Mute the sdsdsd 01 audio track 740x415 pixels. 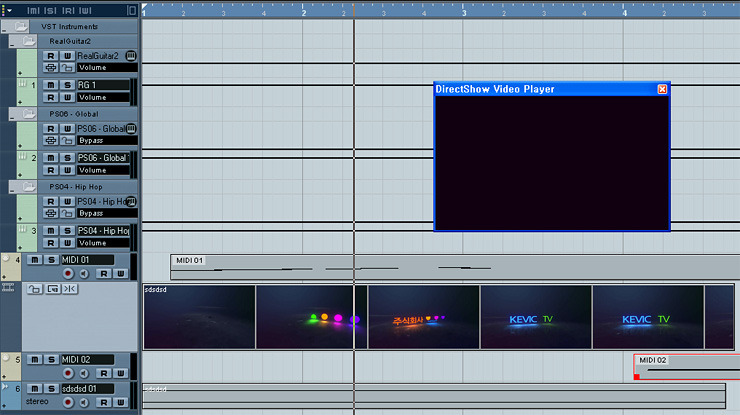[34, 389]
